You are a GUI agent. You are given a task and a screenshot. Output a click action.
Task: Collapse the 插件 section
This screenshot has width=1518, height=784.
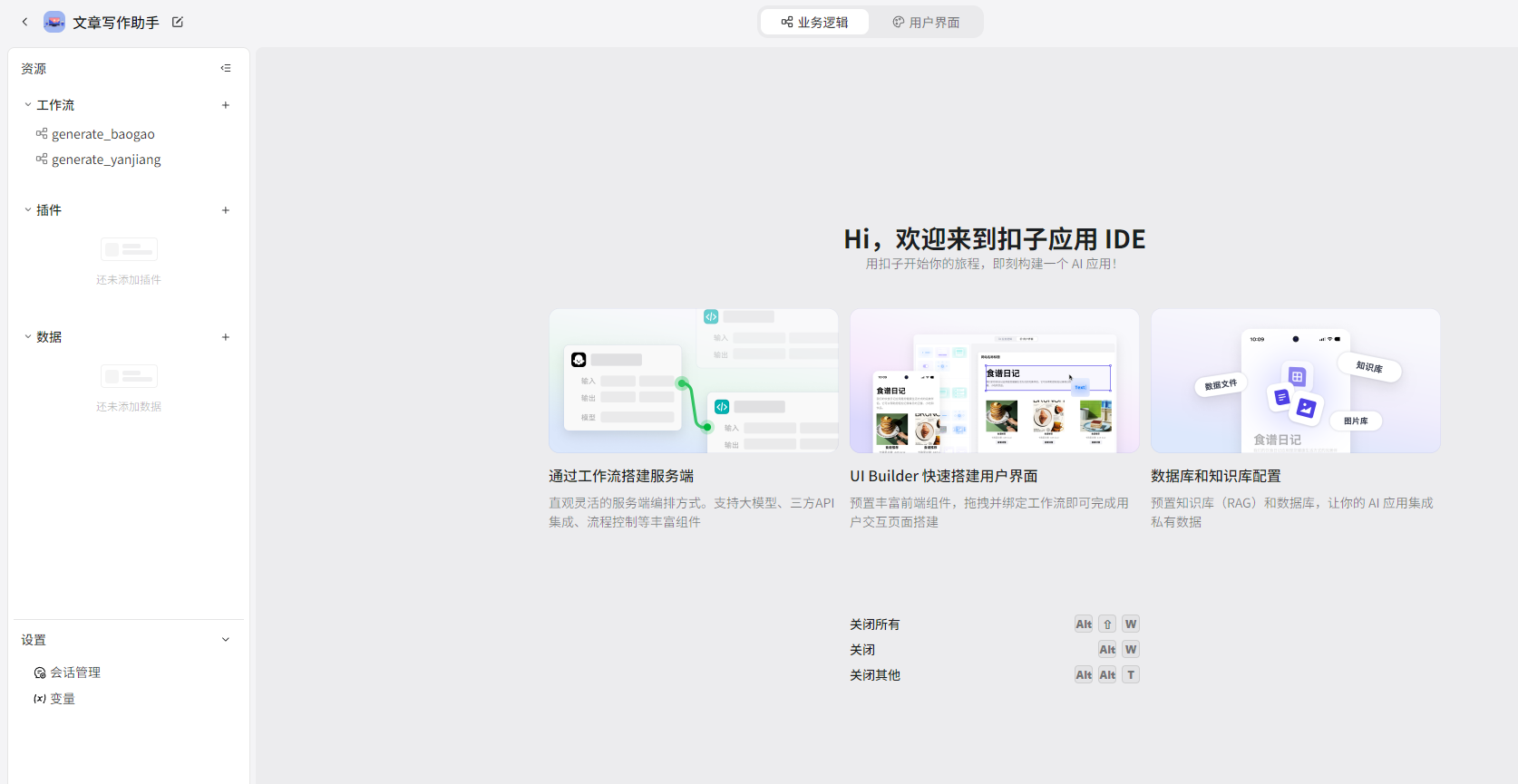point(28,210)
